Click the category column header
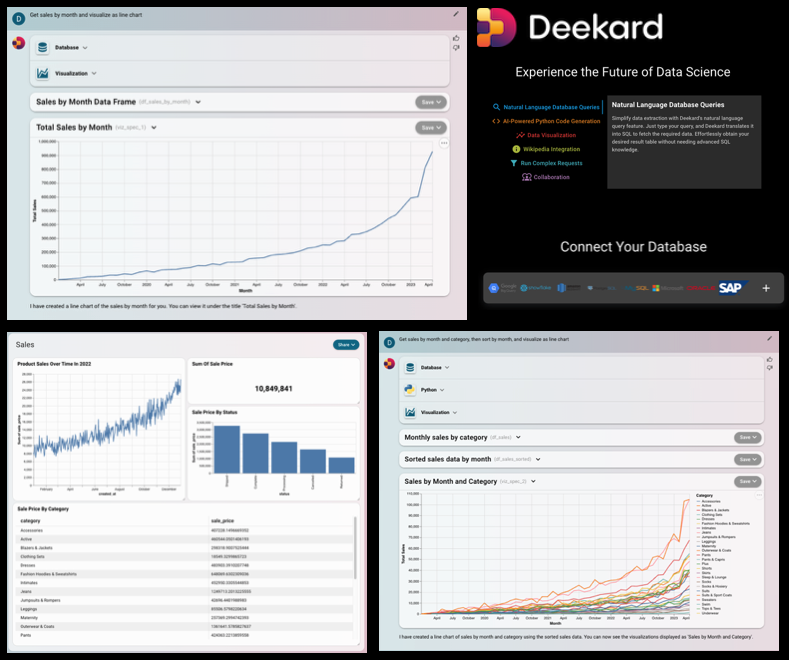This screenshot has height=660, width=789. [30, 521]
